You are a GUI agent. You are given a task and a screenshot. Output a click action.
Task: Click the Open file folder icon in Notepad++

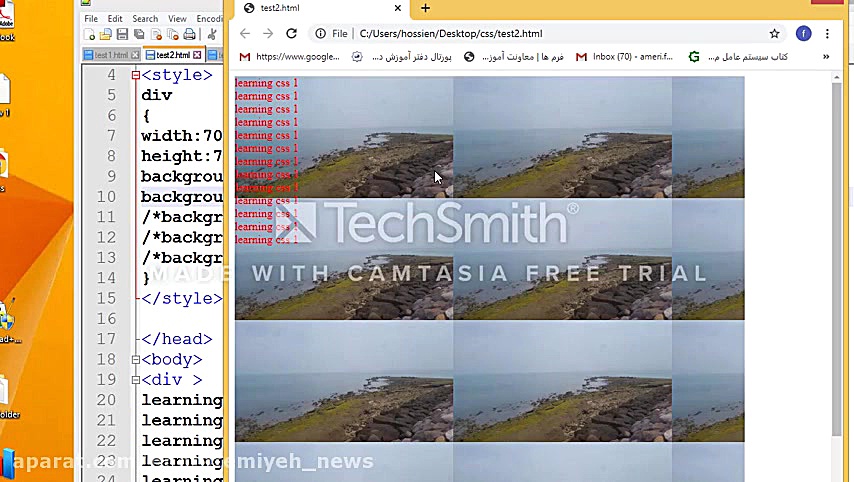106,35
